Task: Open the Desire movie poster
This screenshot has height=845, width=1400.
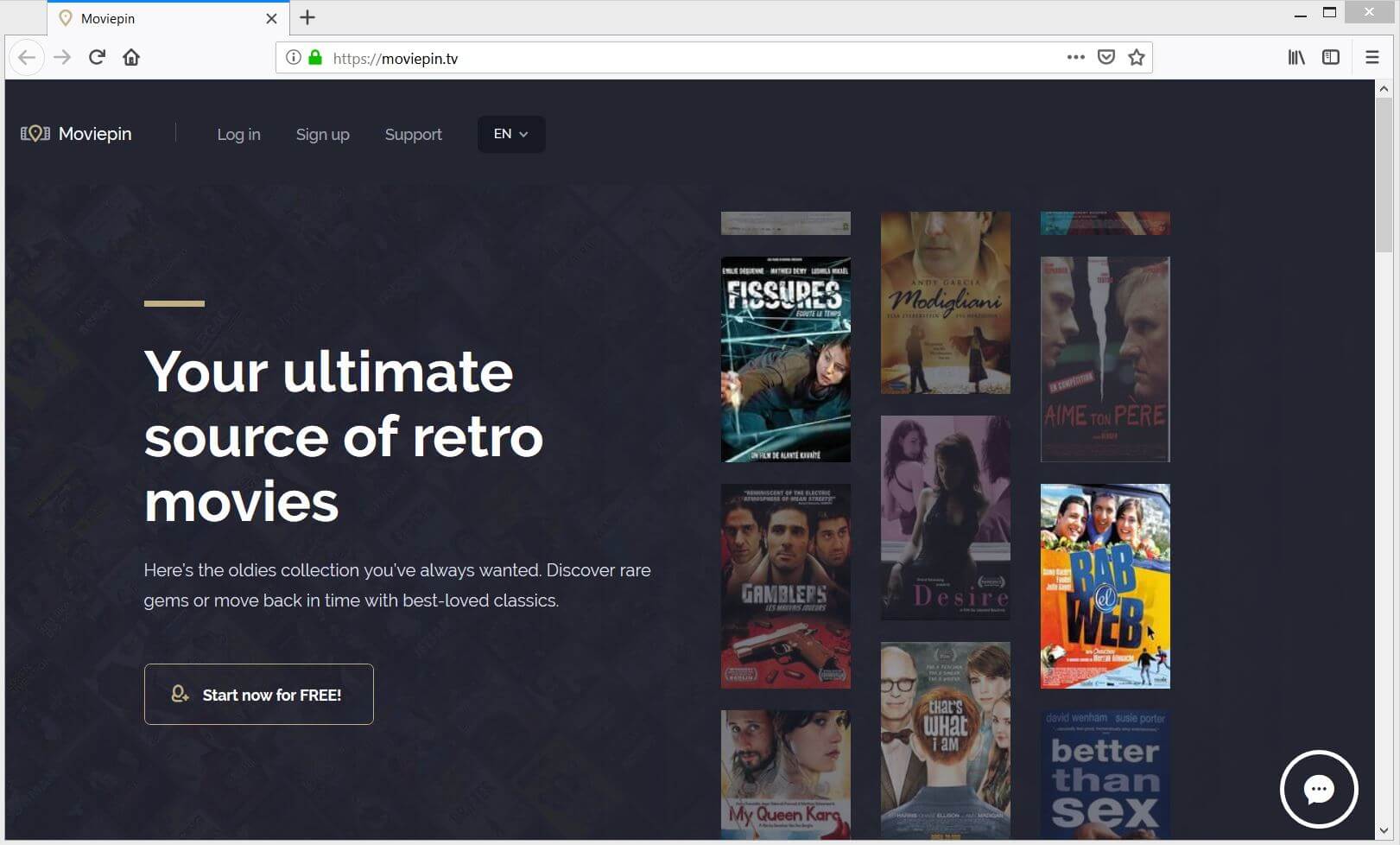Action: (946, 518)
